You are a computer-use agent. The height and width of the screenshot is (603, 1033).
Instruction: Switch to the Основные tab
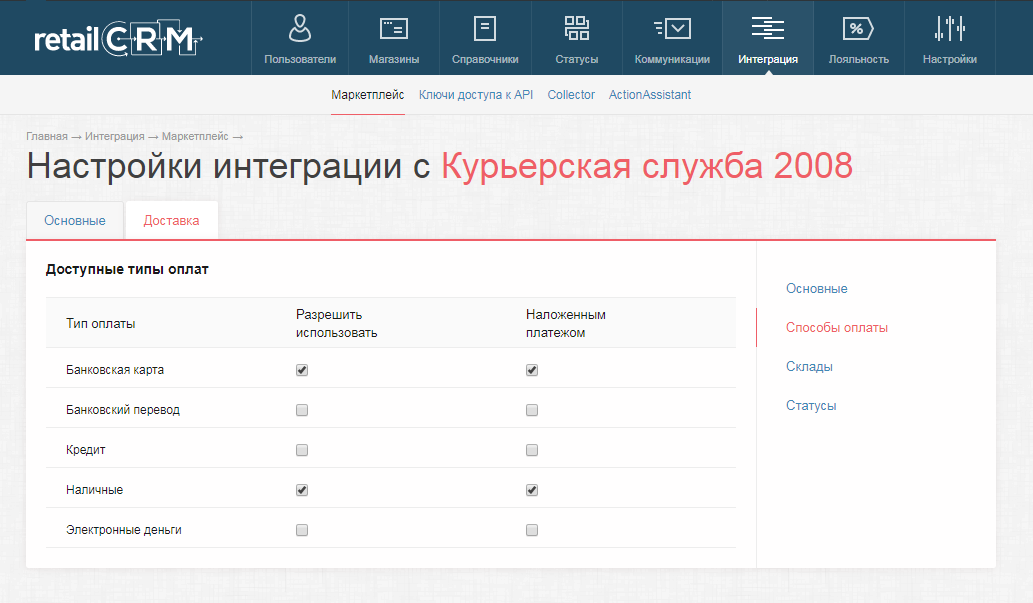[74, 221]
